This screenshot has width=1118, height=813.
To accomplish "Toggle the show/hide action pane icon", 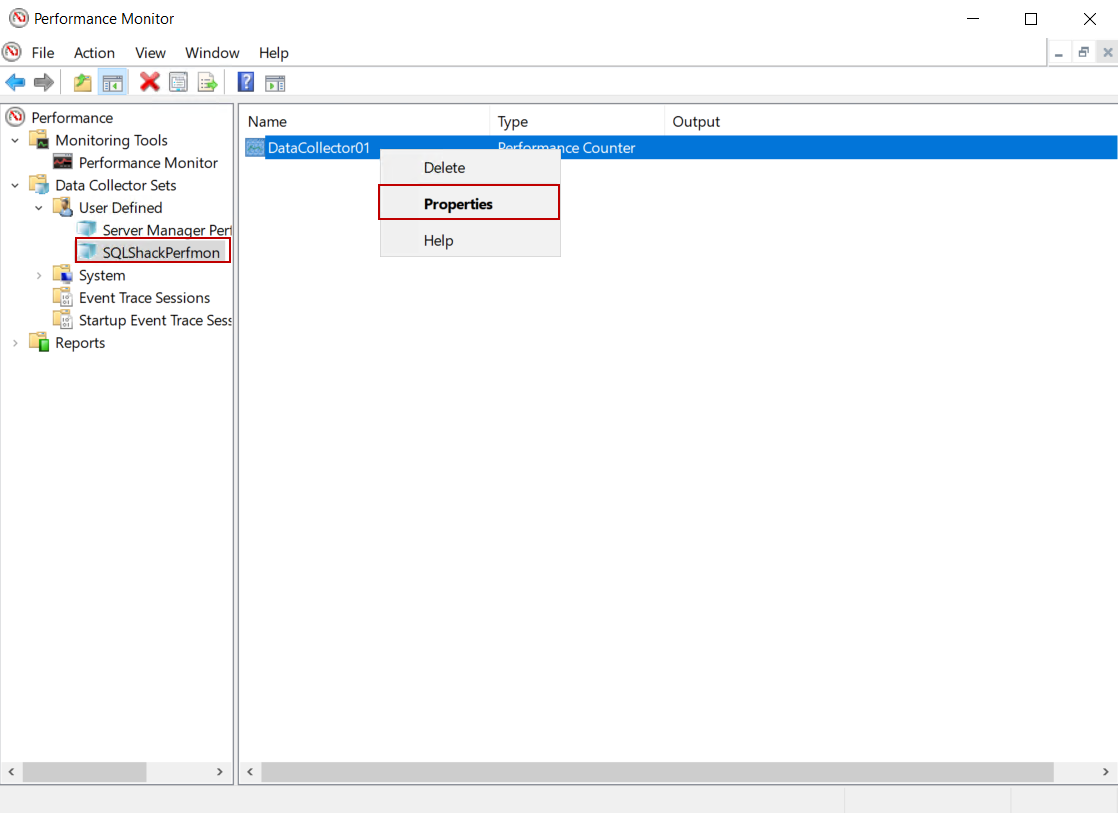I will 275,83.
